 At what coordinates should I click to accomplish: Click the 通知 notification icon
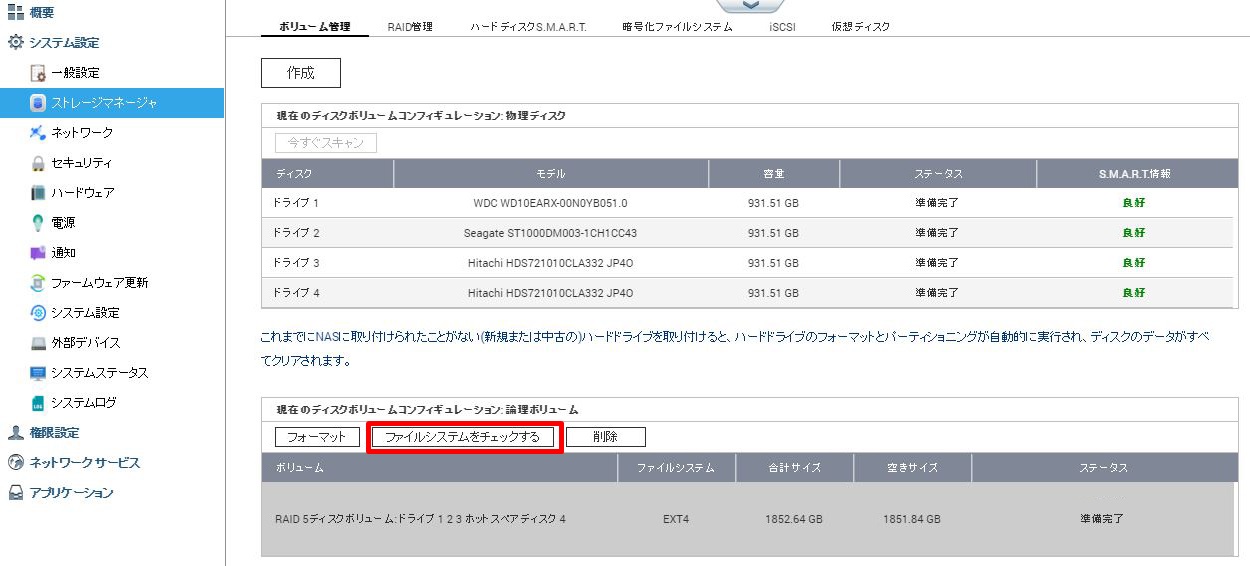[x=38, y=253]
